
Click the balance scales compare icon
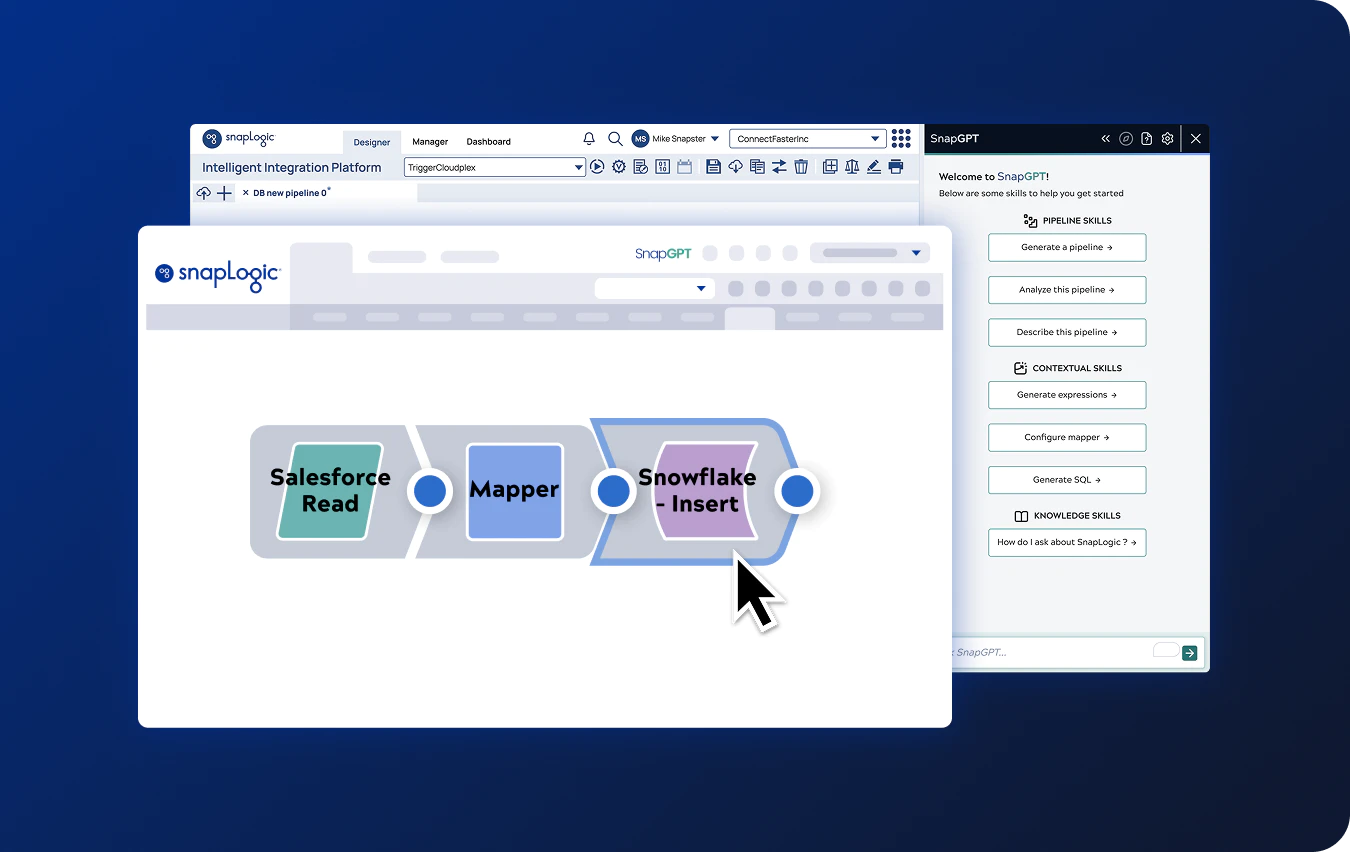tap(852, 167)
